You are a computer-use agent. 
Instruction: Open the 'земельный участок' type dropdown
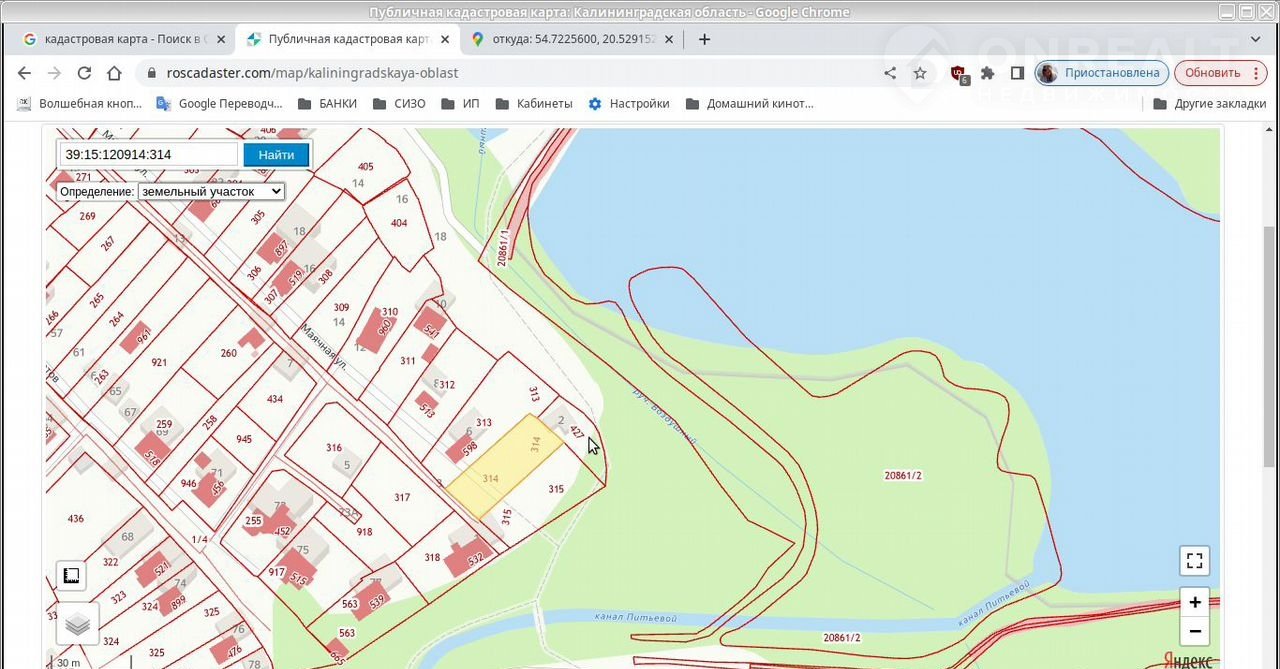point(211,191)
